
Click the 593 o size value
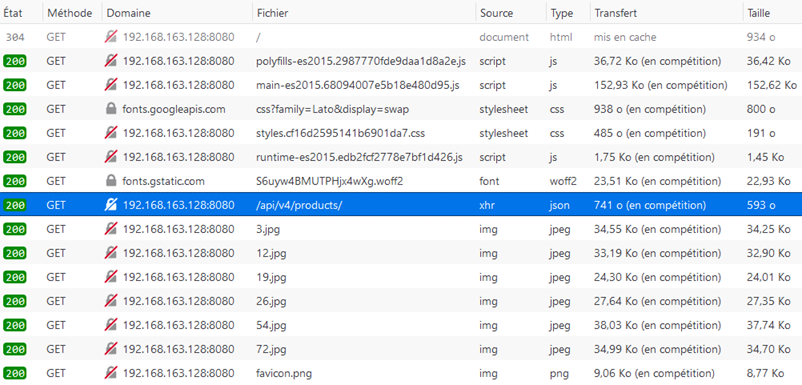[x=761, y=205]
